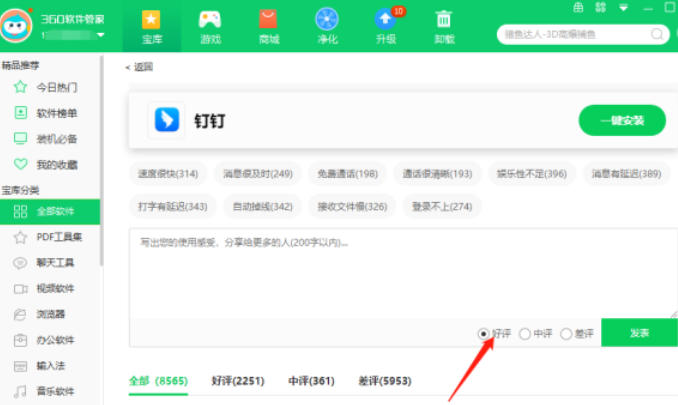Image resolution: width=678 pixels, height=405 pixels.
Task: Click the 发表 submit review button
Action: pyautogui.click(x=638, y=333)
